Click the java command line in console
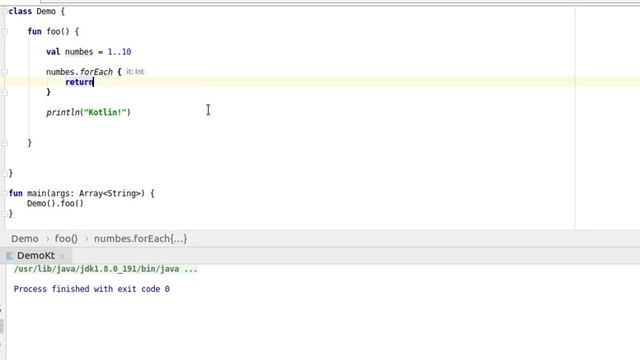 point(105,269)
